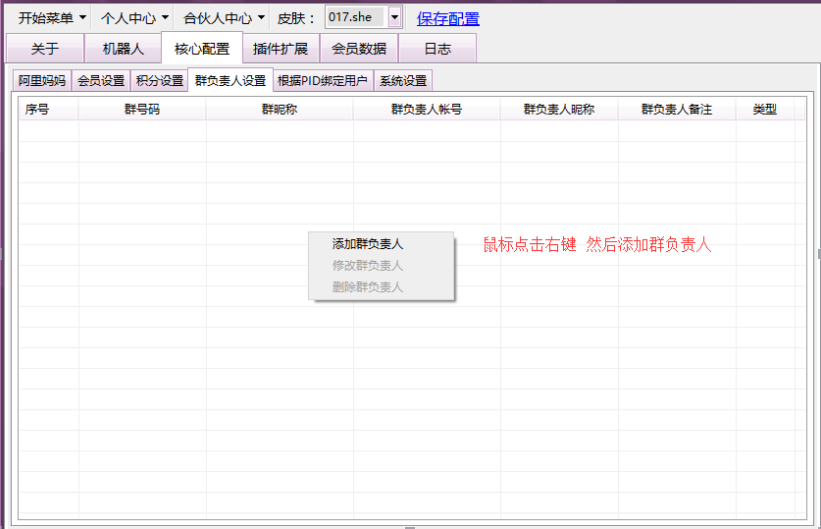This screenshot has height=529, width=821.
Task: Select the 会员设置 sub-tab
Action: 101,81
